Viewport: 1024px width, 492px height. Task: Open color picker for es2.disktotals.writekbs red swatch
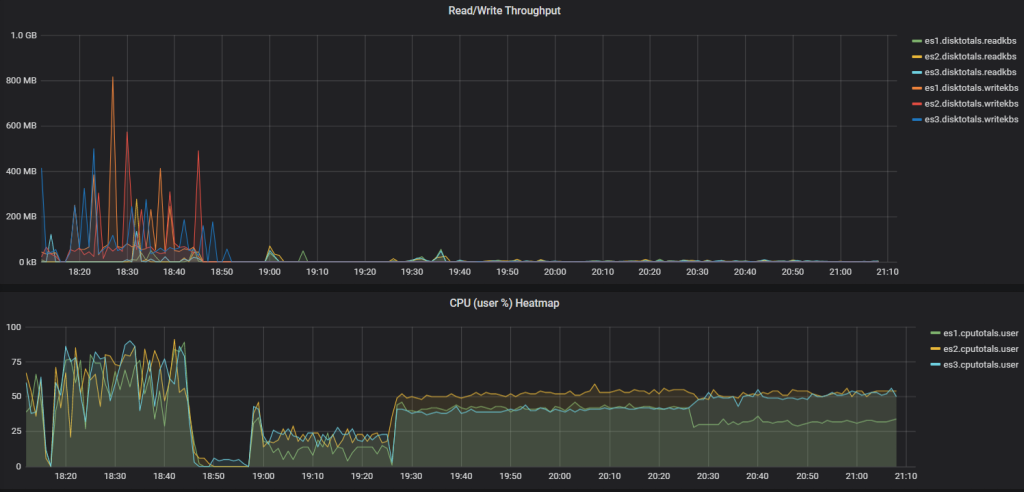(x=916, y=104)
